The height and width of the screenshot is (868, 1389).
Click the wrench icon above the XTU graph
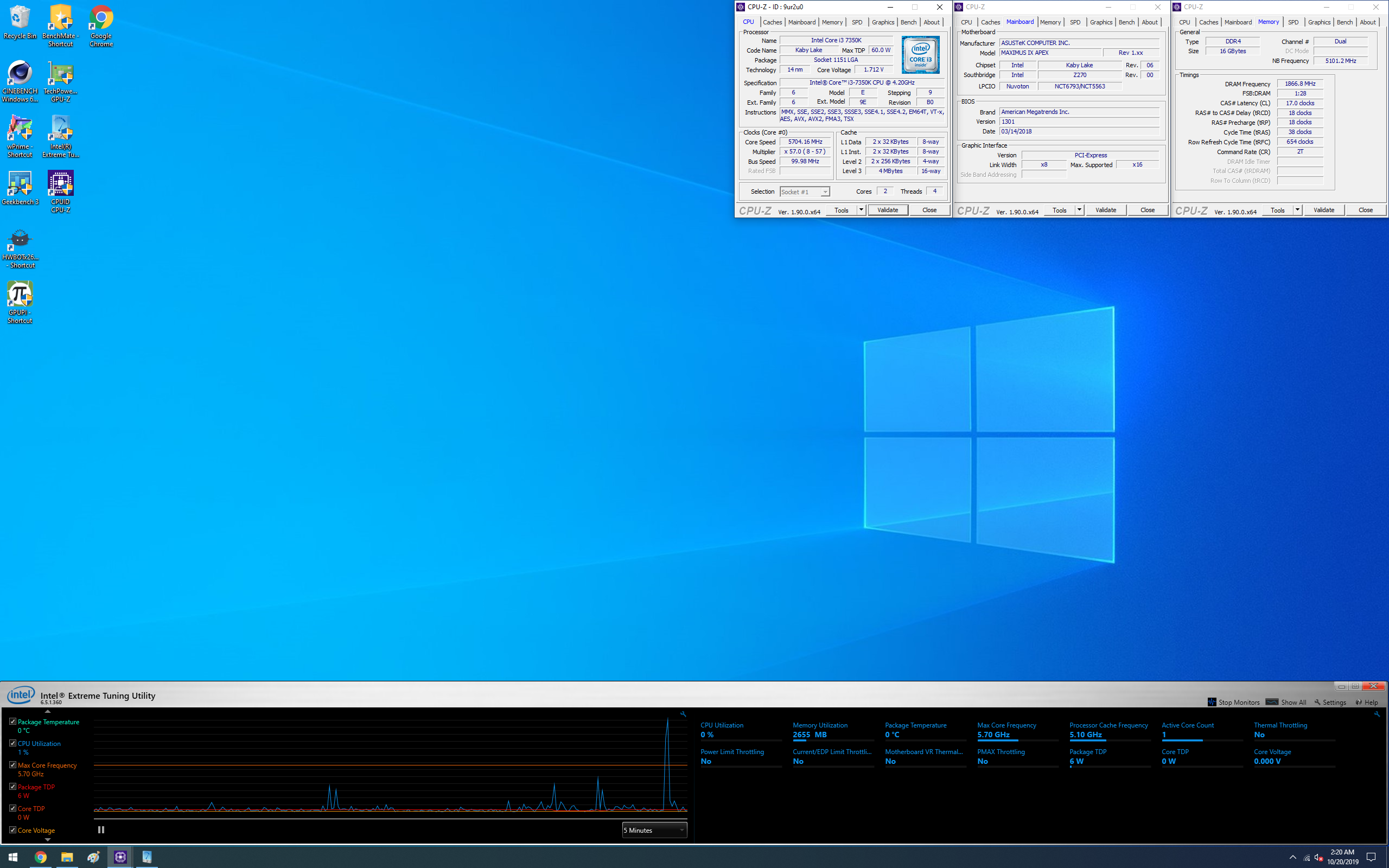[683, 714]
